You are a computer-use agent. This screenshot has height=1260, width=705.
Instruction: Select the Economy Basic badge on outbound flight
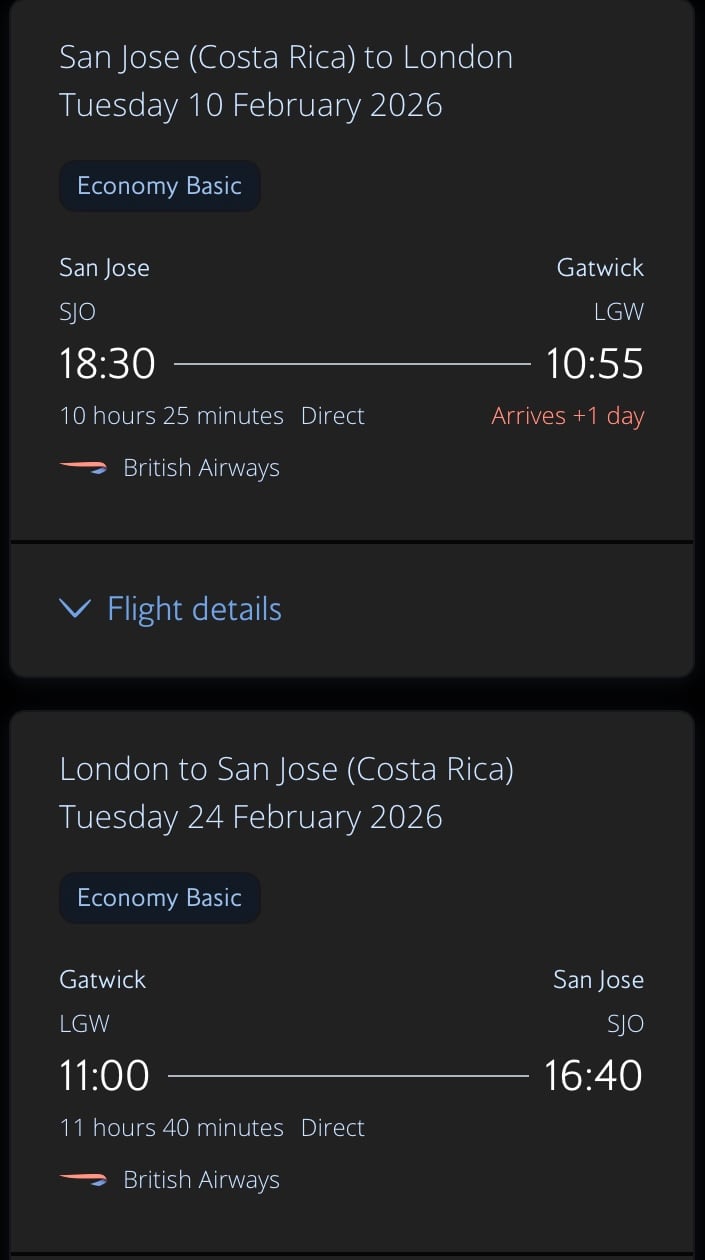(159, 185)
